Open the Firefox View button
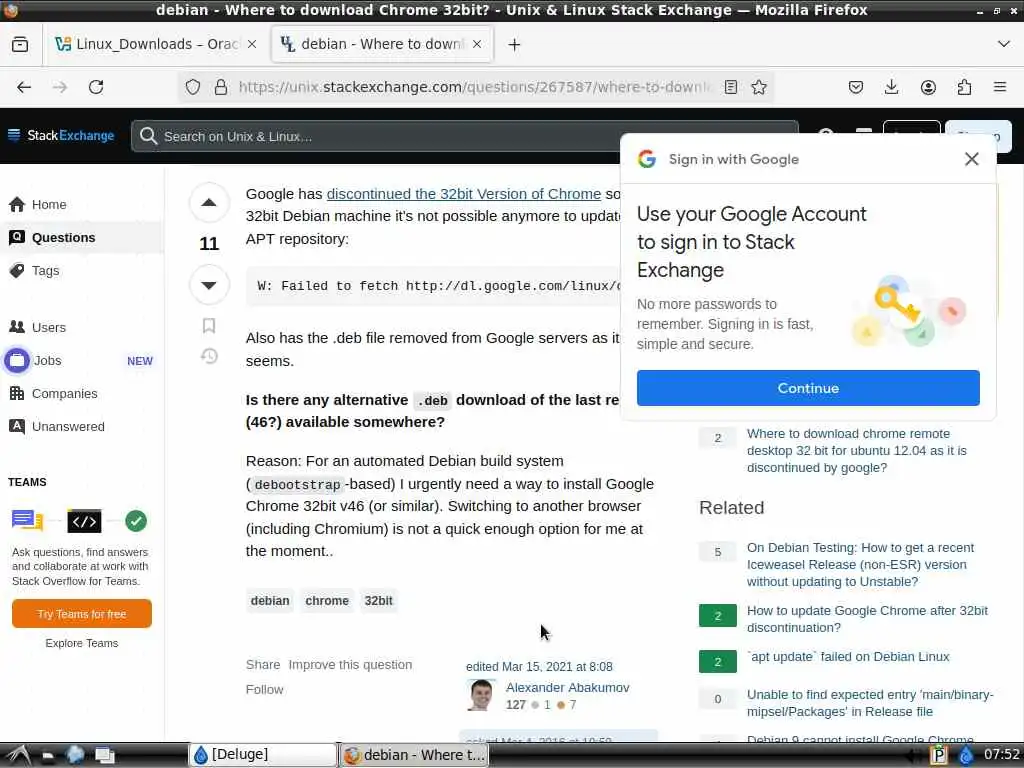 [20, 44]
